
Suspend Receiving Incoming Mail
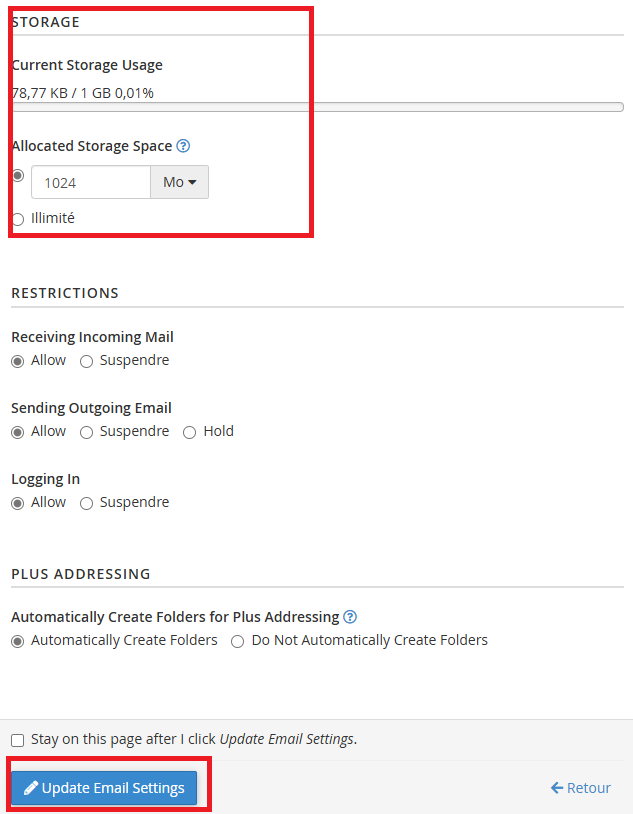tap(86, 361)
